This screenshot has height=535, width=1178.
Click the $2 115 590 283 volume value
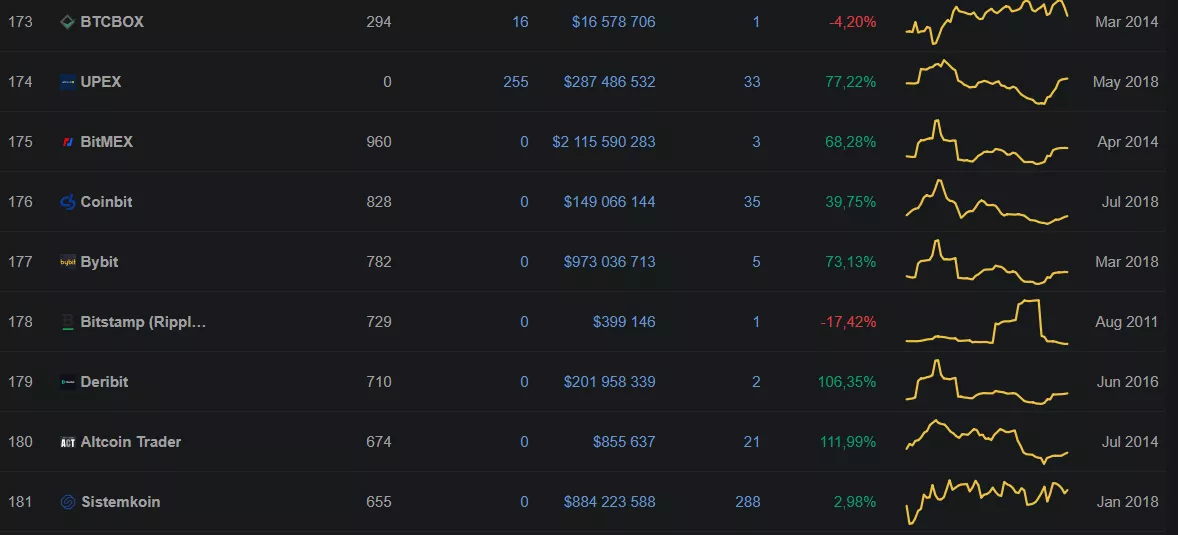click(603, 142)
